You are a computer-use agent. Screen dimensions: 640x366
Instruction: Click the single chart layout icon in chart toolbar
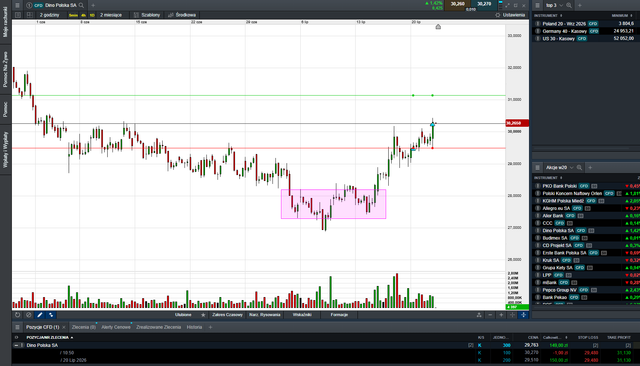click(x=18, y=15)
